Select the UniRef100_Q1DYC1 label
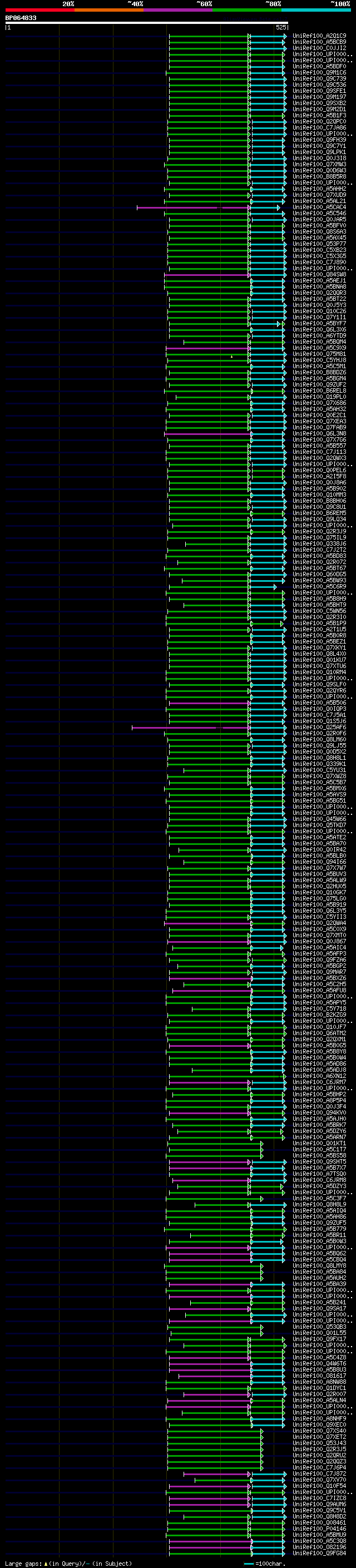Screen dimensions: 356x1568 [x=319, y=1388]
